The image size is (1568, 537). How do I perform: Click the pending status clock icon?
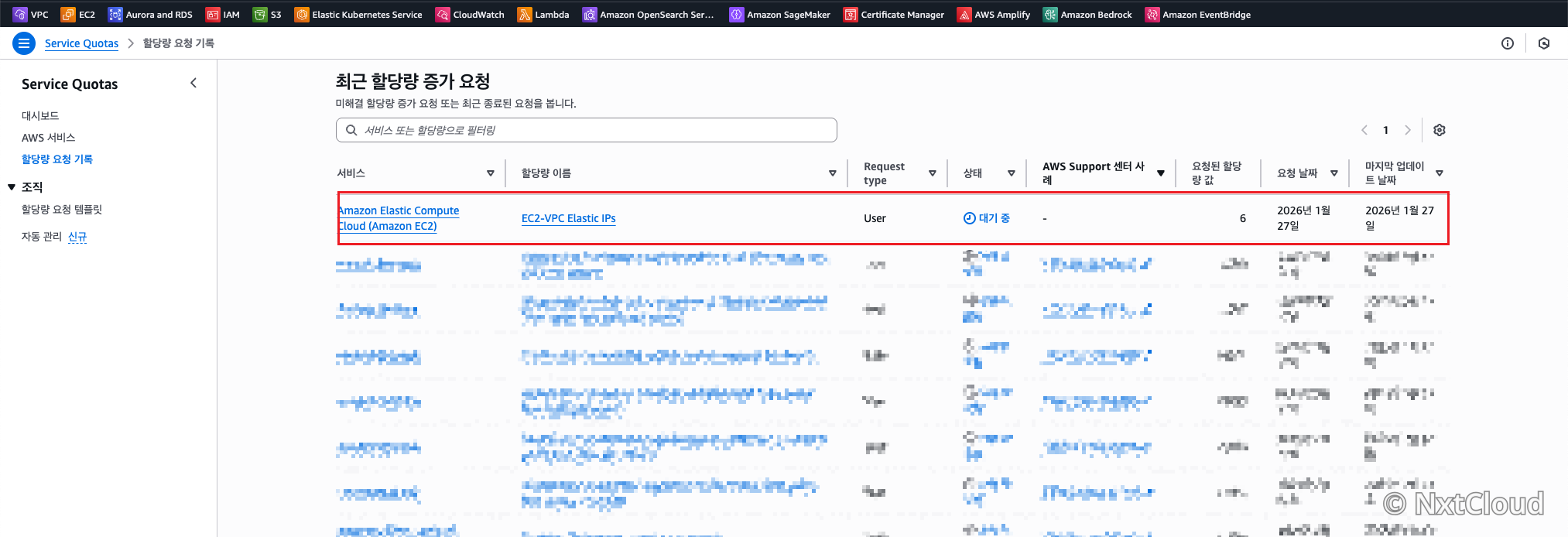tap(969, 218)
